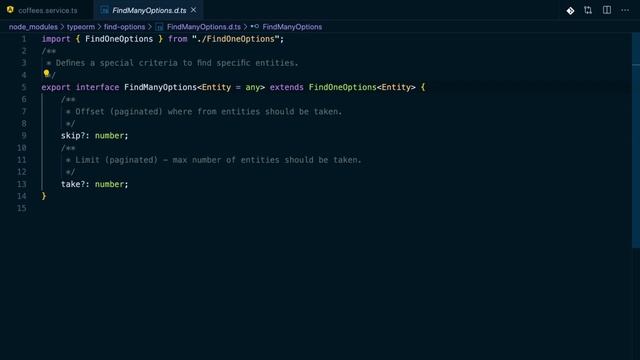Open the More Actions ellipsis menu

[625, 10]
